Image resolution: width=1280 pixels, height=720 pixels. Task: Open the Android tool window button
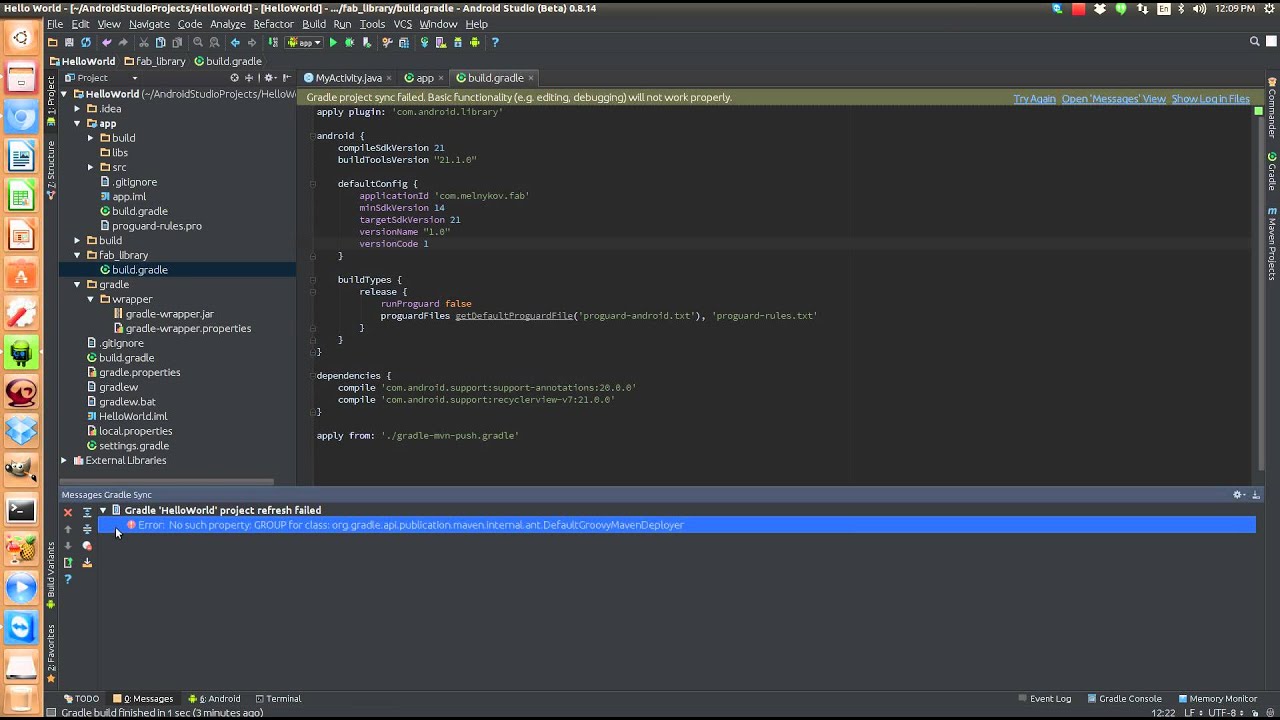(215, 699)
